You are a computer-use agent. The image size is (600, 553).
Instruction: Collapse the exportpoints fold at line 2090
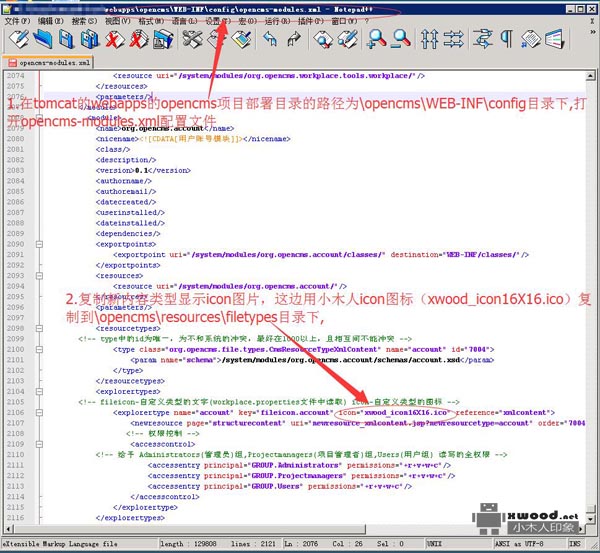39,244
